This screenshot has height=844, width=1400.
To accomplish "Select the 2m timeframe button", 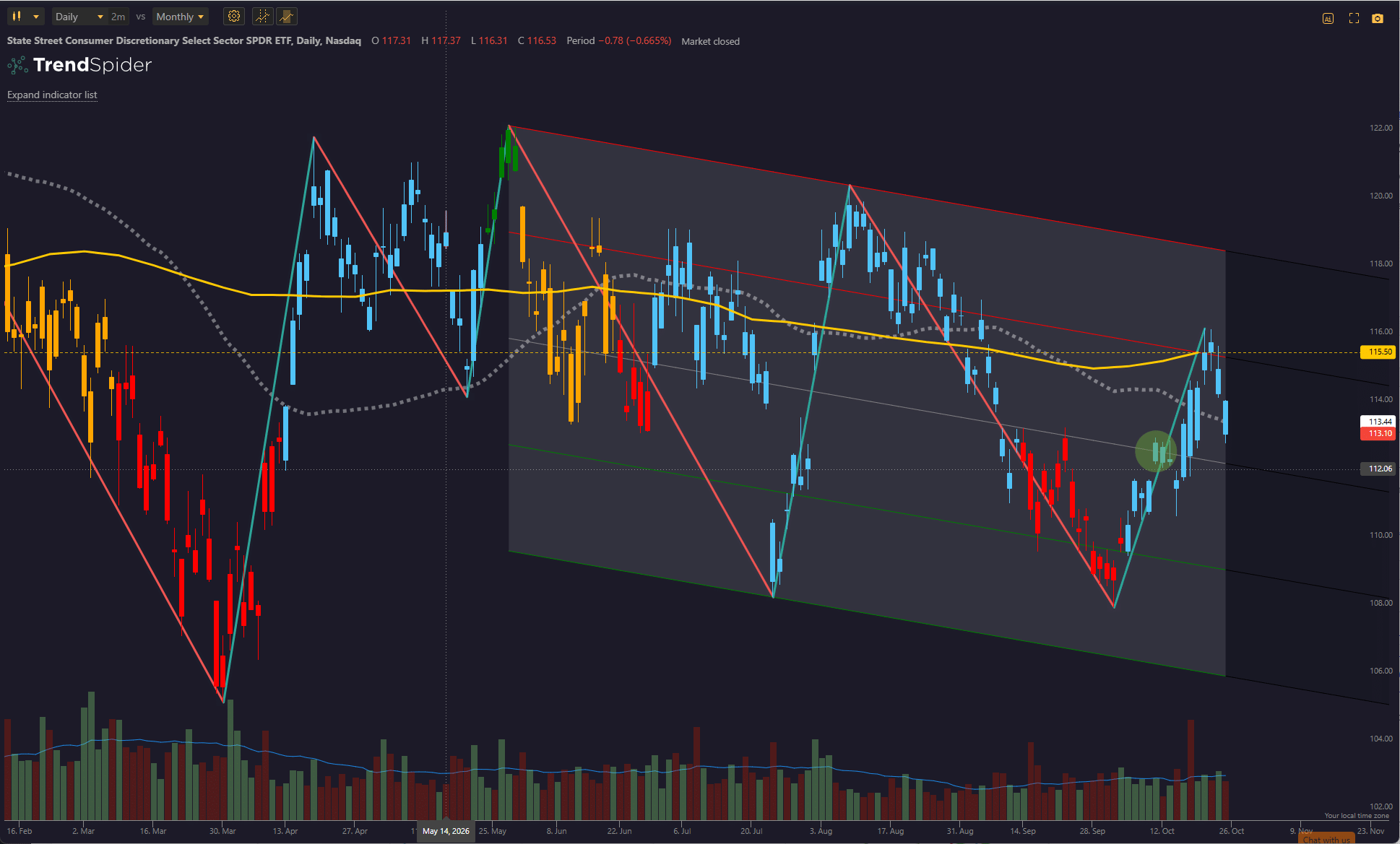I will 118,17.
